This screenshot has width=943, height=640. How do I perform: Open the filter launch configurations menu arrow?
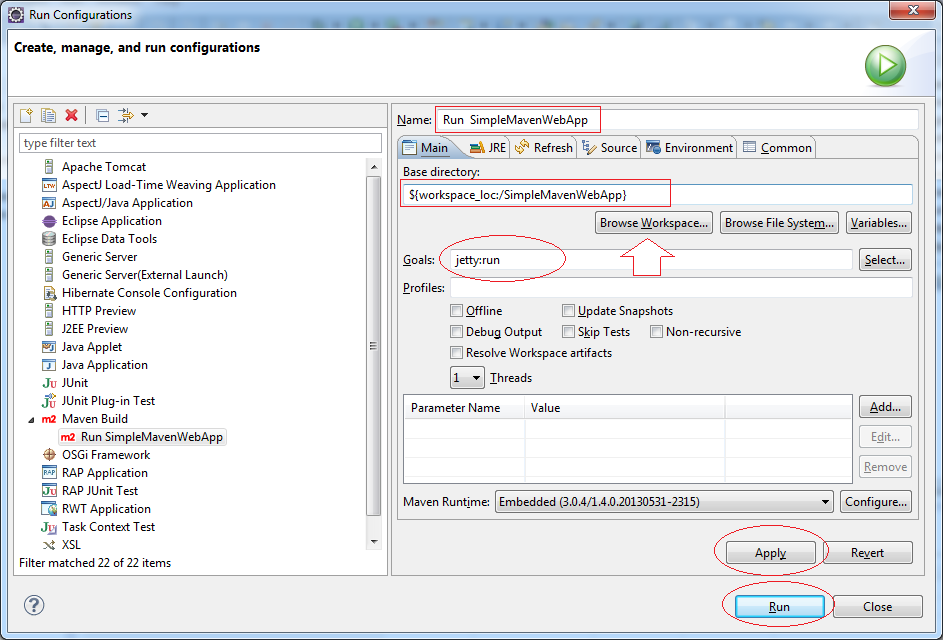click(x=144, y=115)
